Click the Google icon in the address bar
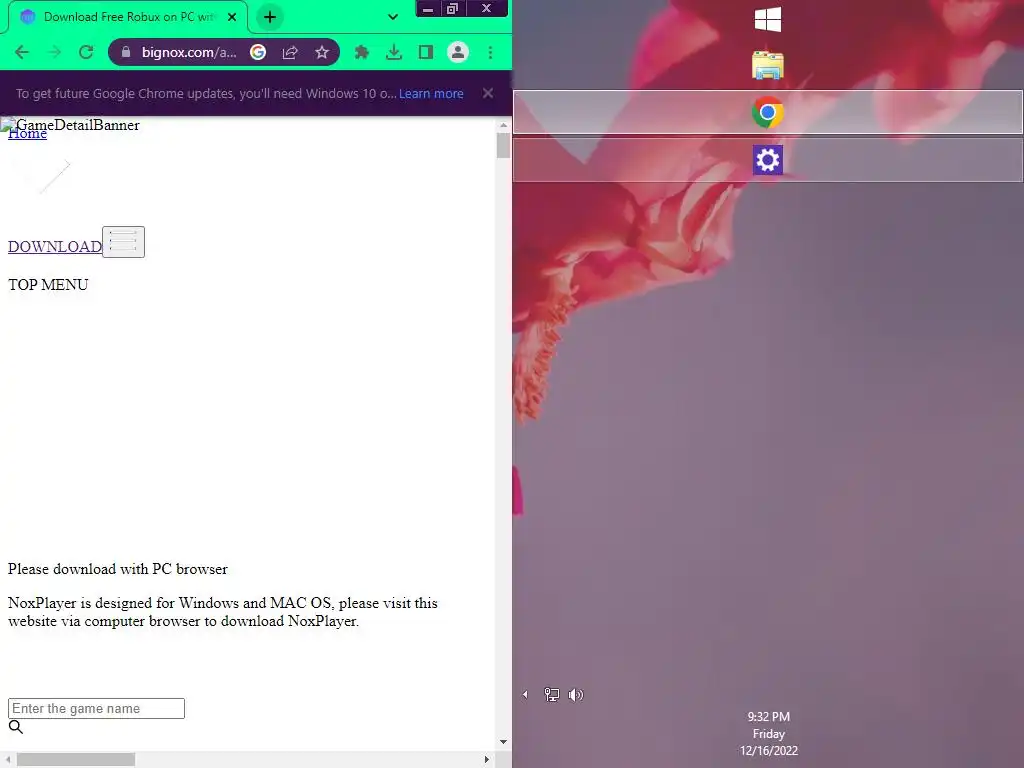 pyautogui.click(x=258, y=52)
